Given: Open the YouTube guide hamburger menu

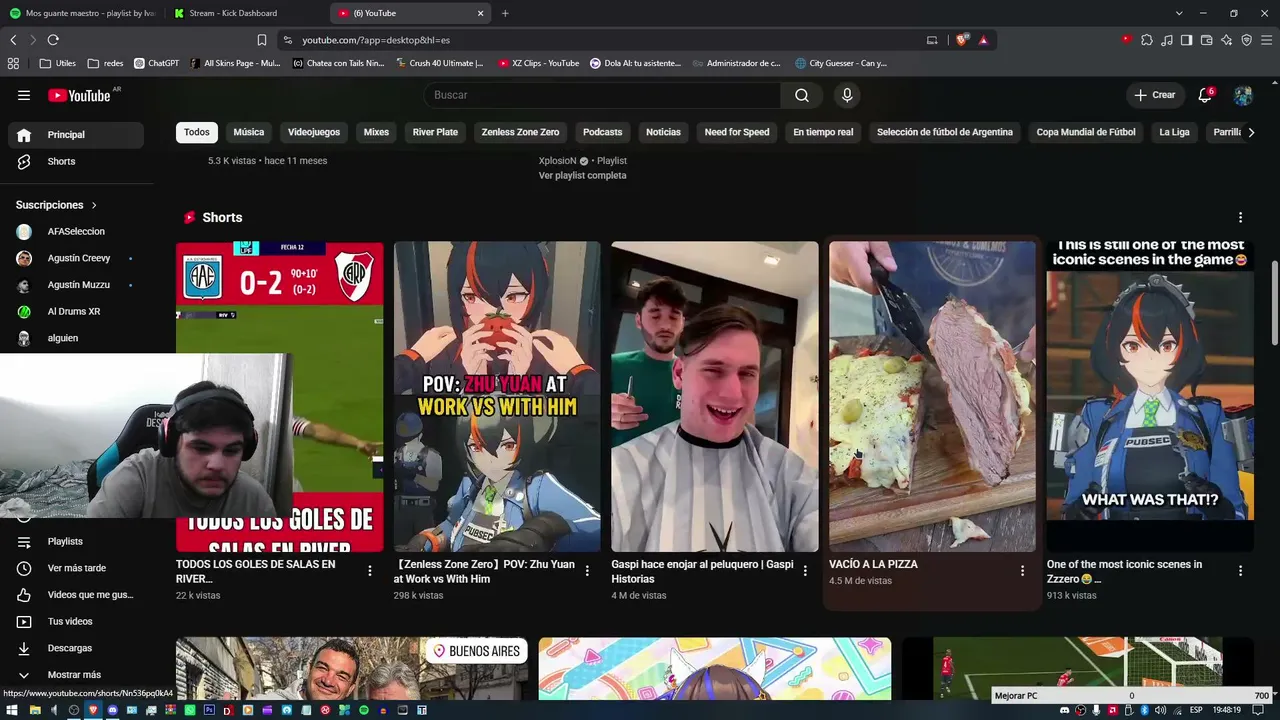Looking at the screenshot, I should 24,95.
